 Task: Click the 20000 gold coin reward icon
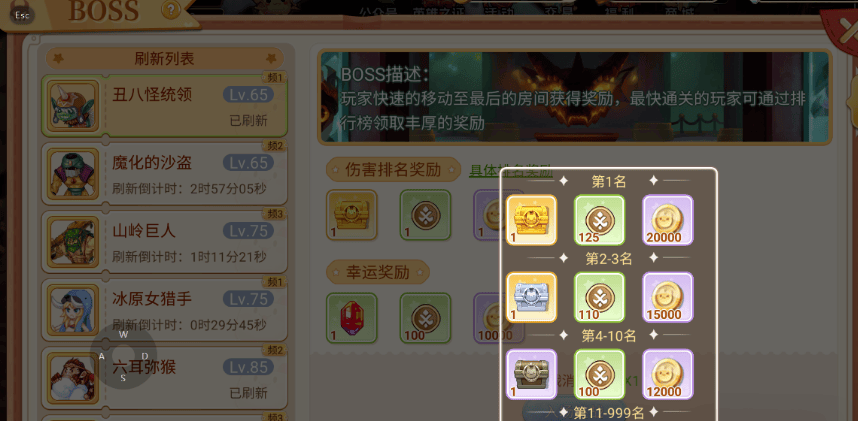668,220
